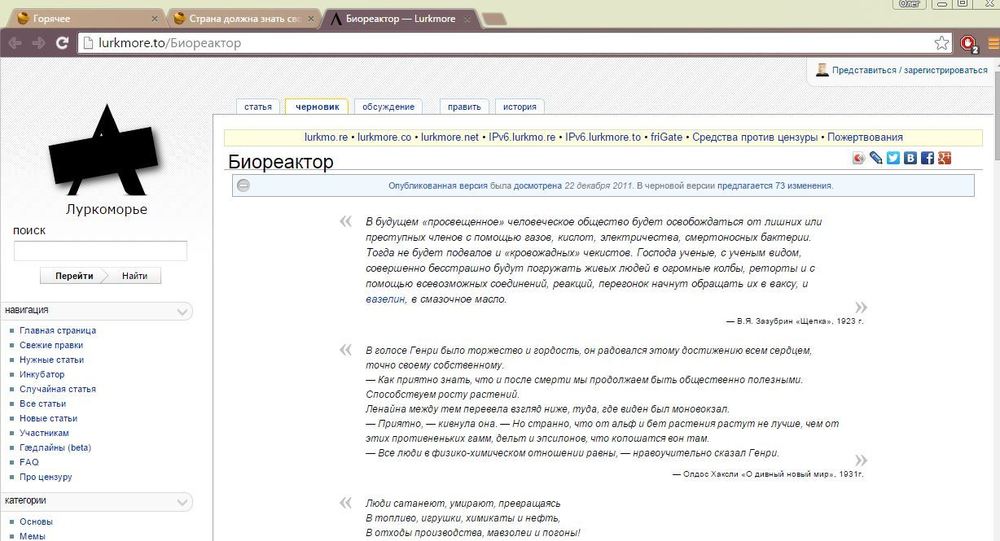Share the article on VKontakte
This screenshot has height=541, width=1000.
(910, 158)
